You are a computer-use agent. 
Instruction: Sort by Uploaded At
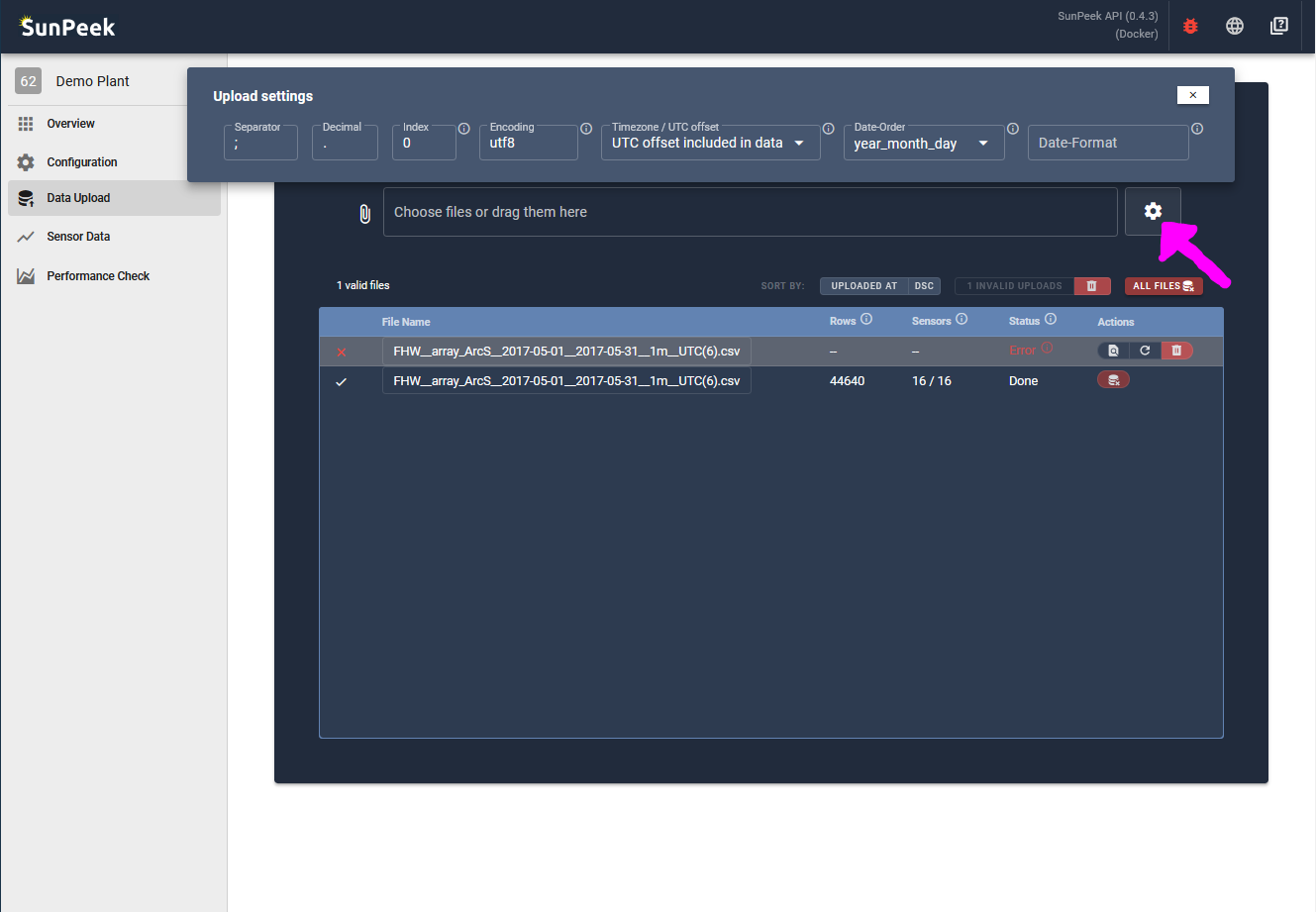point(863,286)
